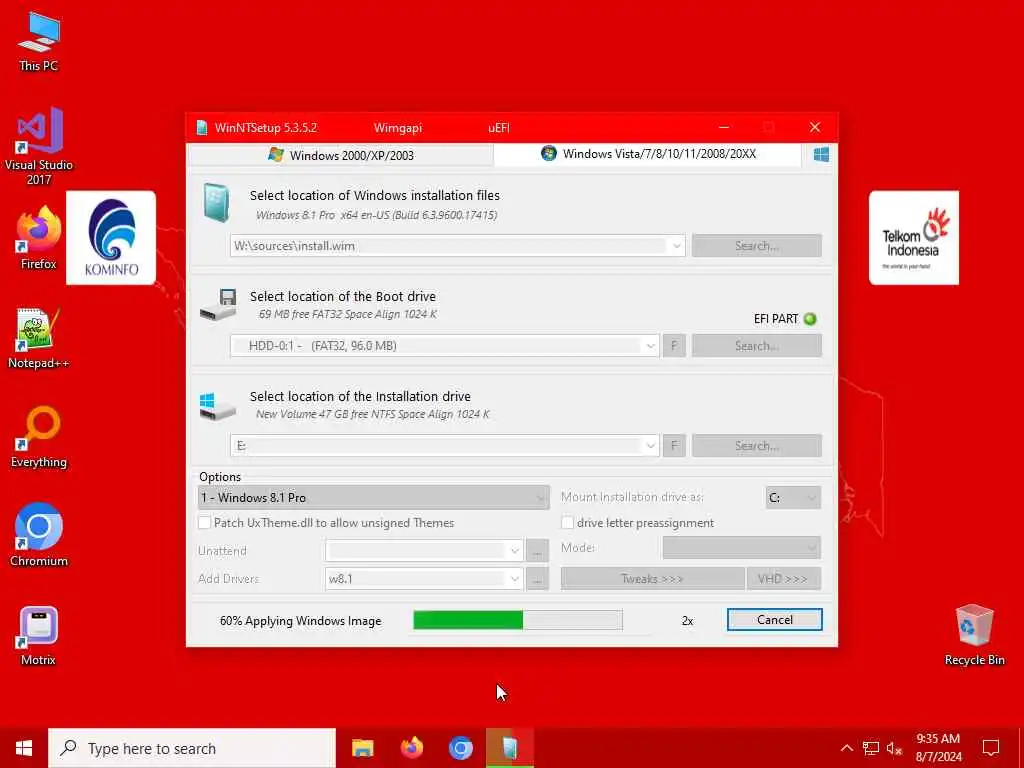Click the F button beside Installation drive
This screenshot has height=768, width=1024.
[674, 446]
